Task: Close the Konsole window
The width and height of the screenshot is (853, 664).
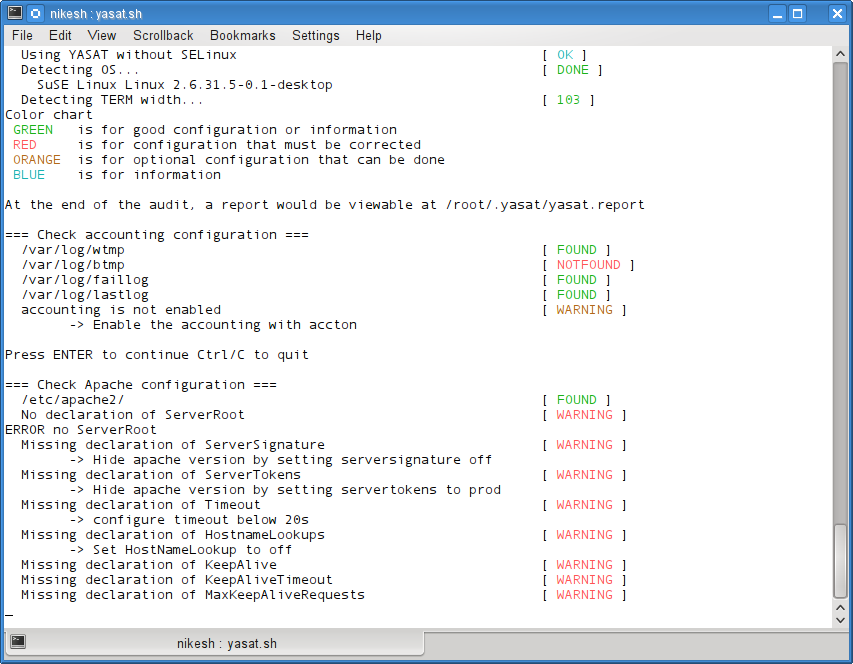Action: 837,14
